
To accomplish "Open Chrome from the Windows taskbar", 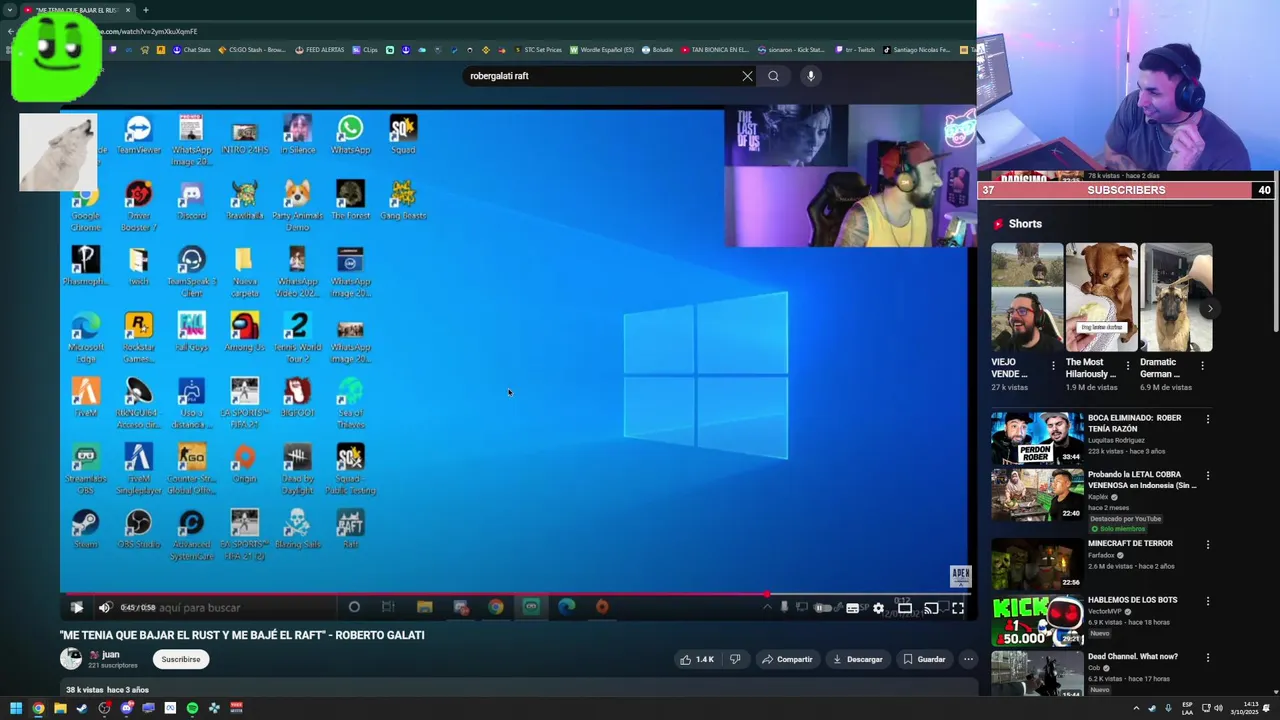I will tap(38, 708).
